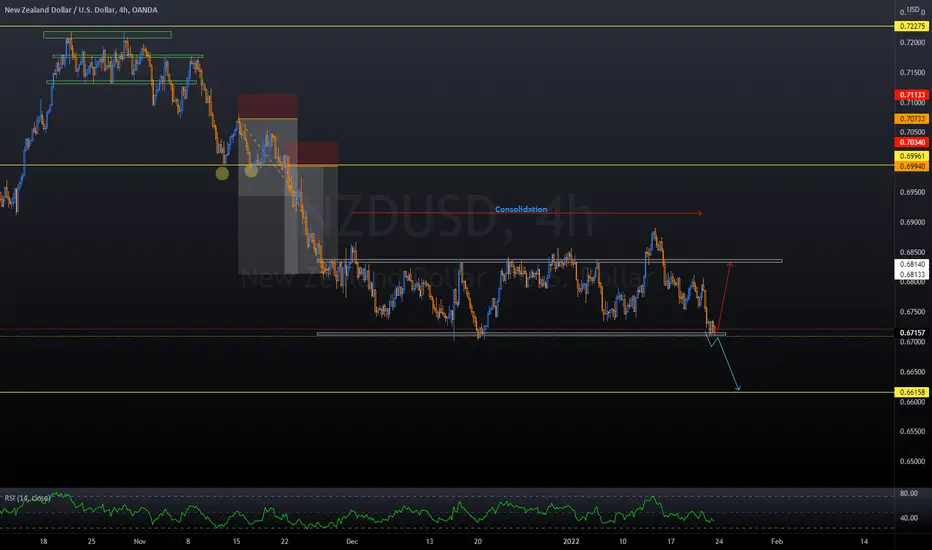
Task: Open the RSI (14, close) indicator label
Action: tap(27, 498)
